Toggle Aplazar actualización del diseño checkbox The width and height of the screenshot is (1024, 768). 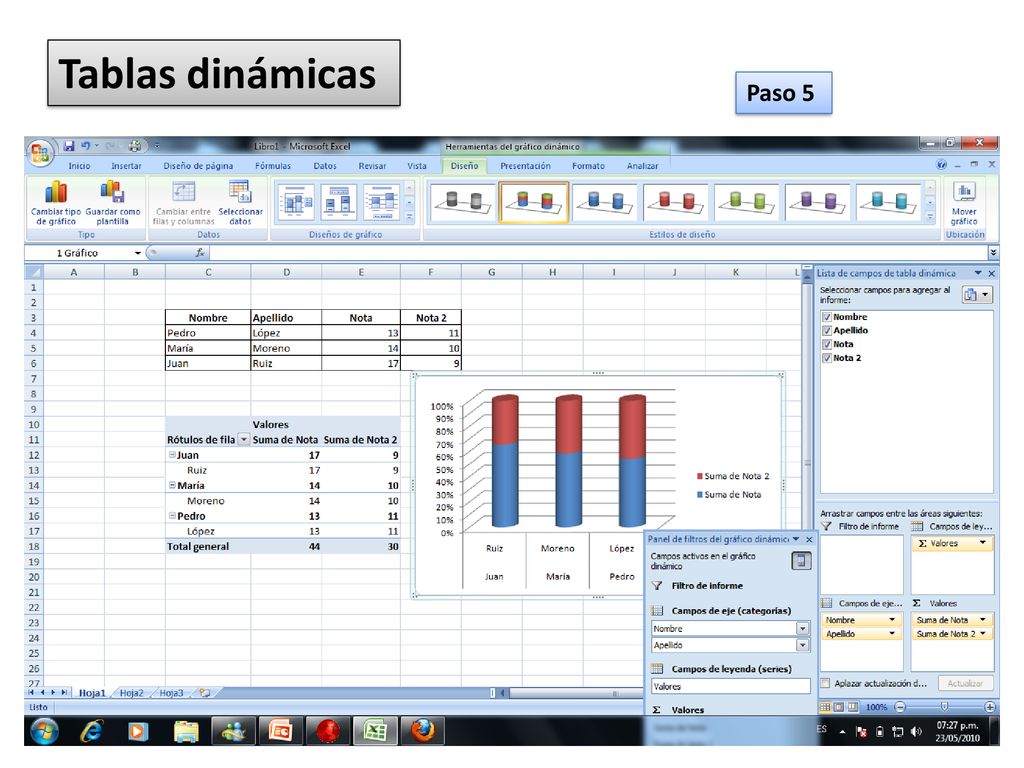[825, 683]
